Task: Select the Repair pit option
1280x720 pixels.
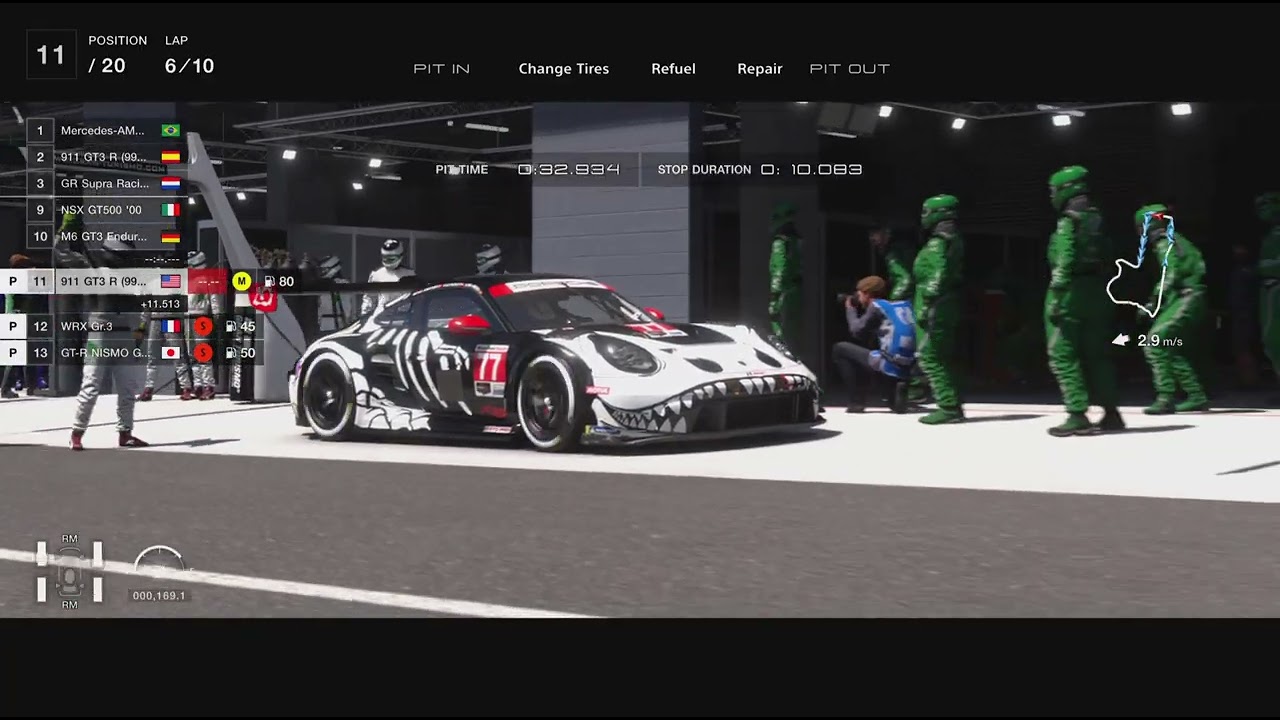Action: click(x=760, y=69)
